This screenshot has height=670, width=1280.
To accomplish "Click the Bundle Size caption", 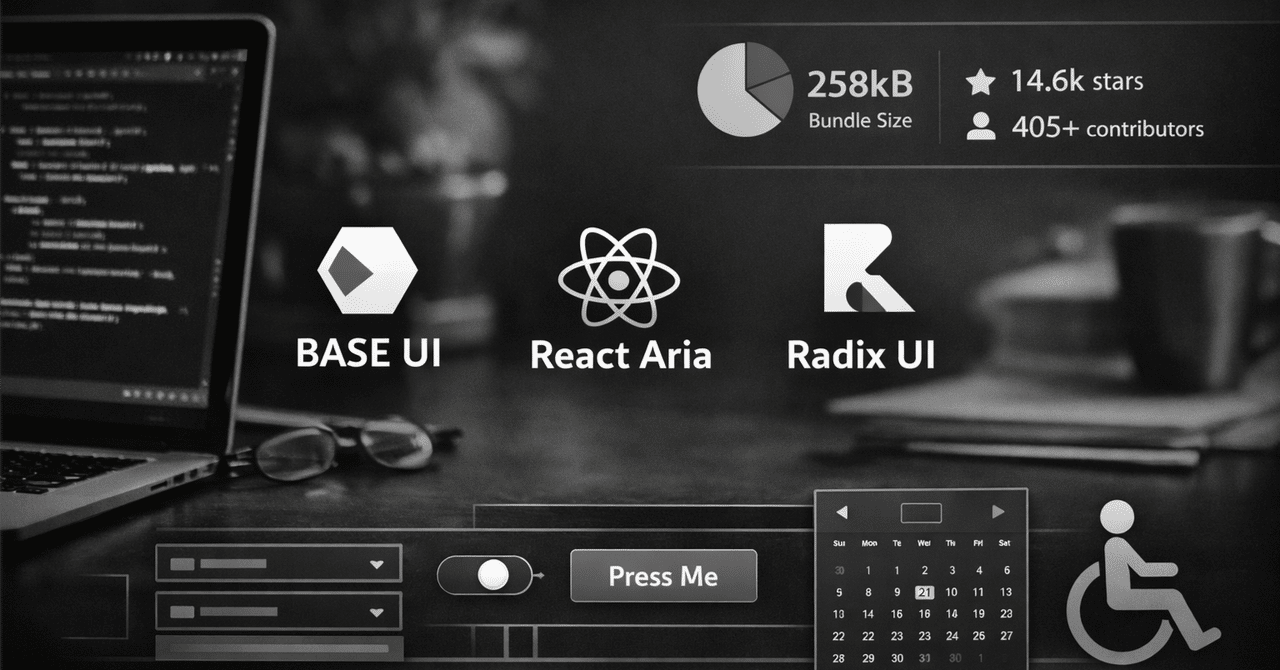I will click(860, 121).
